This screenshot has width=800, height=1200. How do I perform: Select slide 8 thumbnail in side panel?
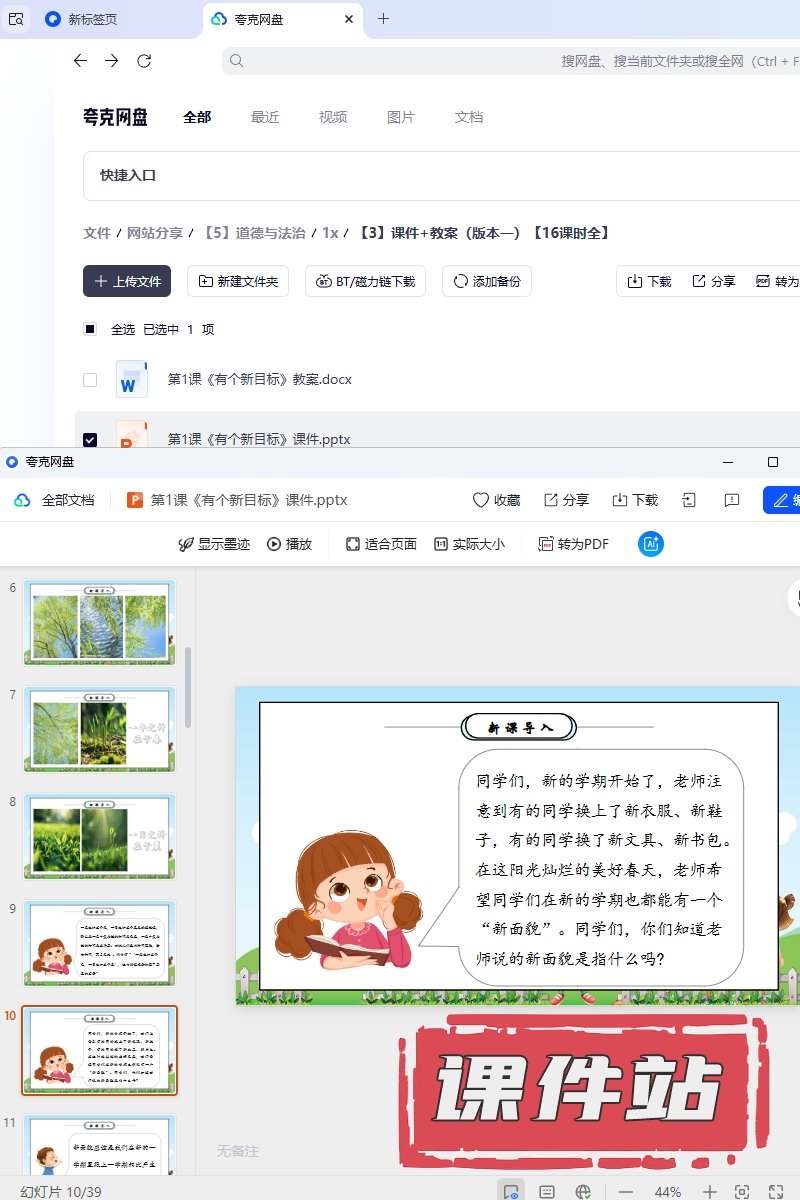(99, 836)
